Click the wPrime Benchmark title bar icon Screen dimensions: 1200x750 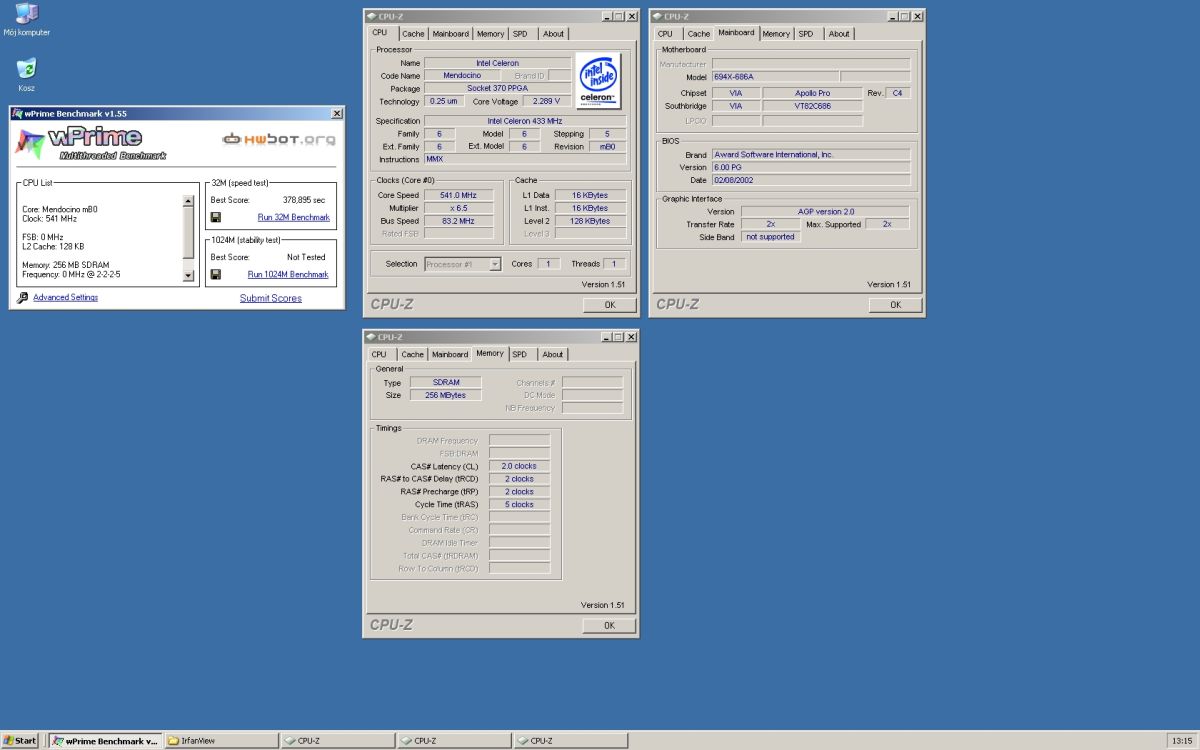pos(17,114)
